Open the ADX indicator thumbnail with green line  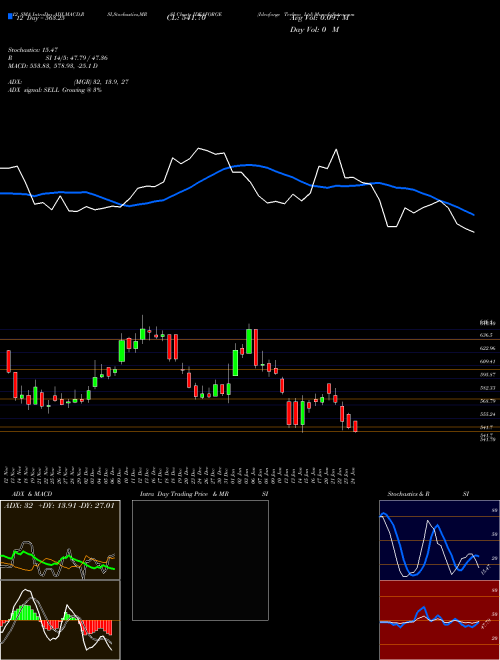60,540
